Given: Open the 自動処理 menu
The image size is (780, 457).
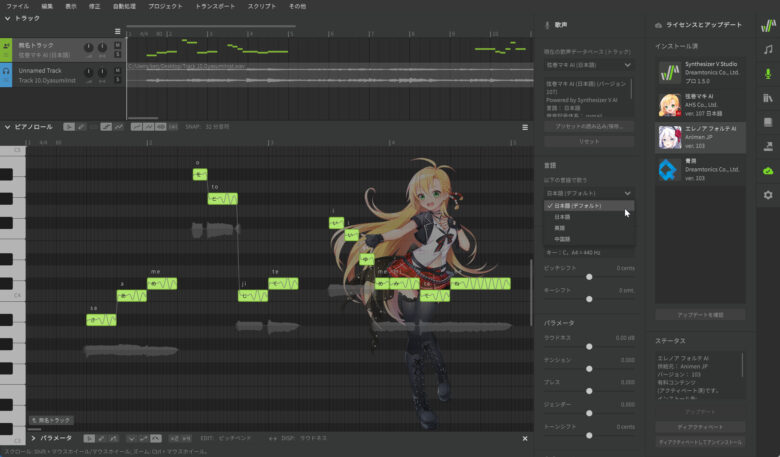Looking at the screenshot, I should (x=124, y=6).
